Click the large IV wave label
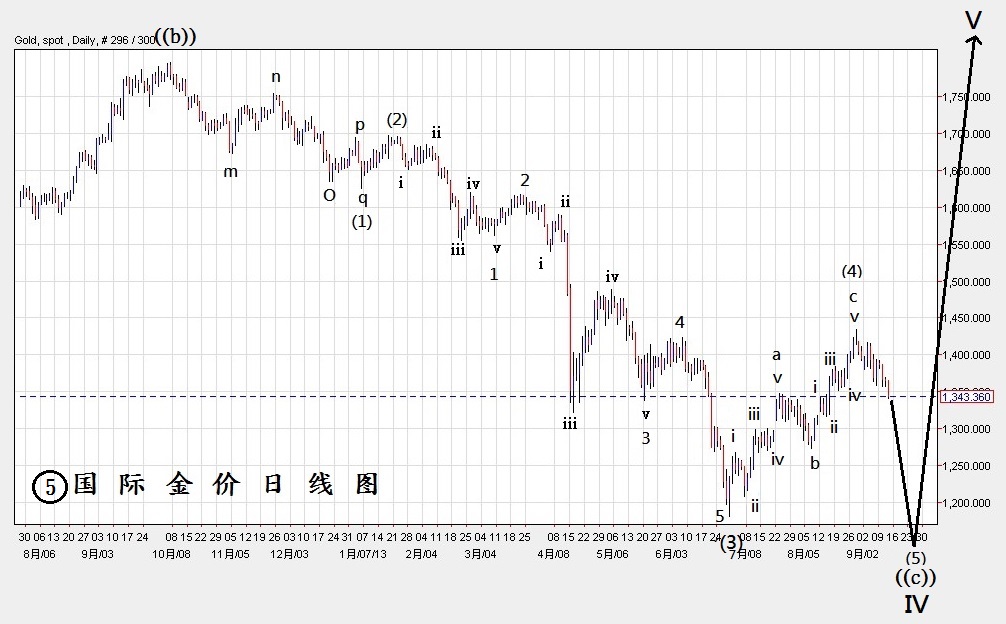Viewport: 1006px width, 624px height. coord(916,604)
